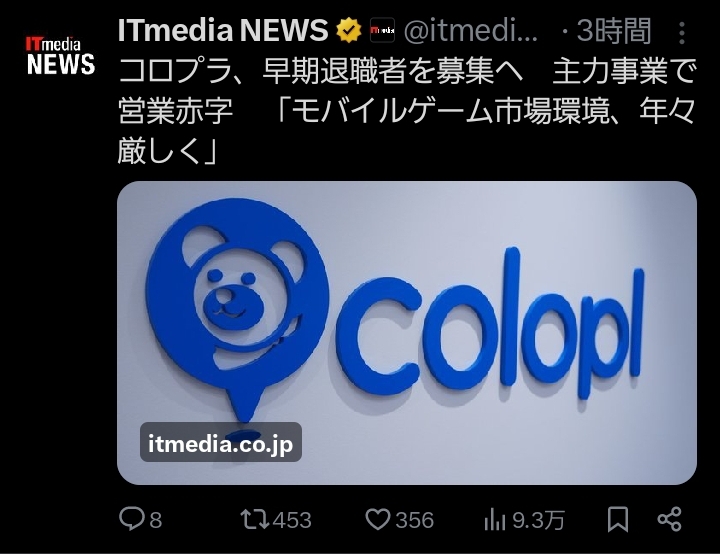
Task: Click the 9.3万 view count
Action: (538, 520)
